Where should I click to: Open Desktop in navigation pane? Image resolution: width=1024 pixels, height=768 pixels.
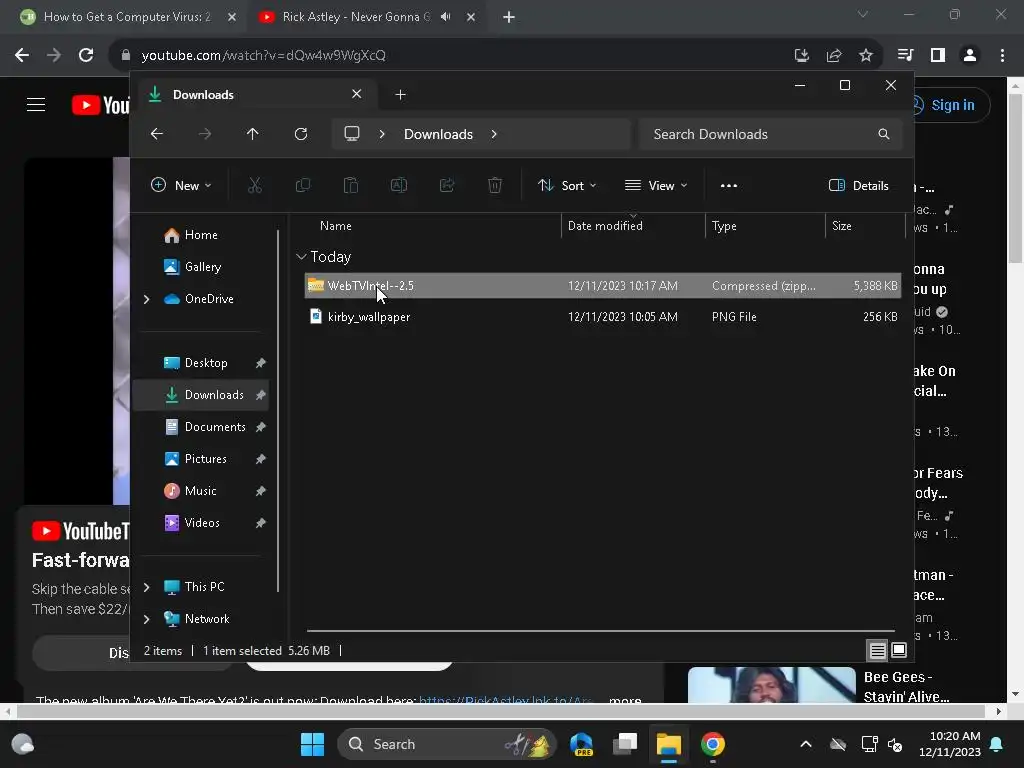click(206, 363)
